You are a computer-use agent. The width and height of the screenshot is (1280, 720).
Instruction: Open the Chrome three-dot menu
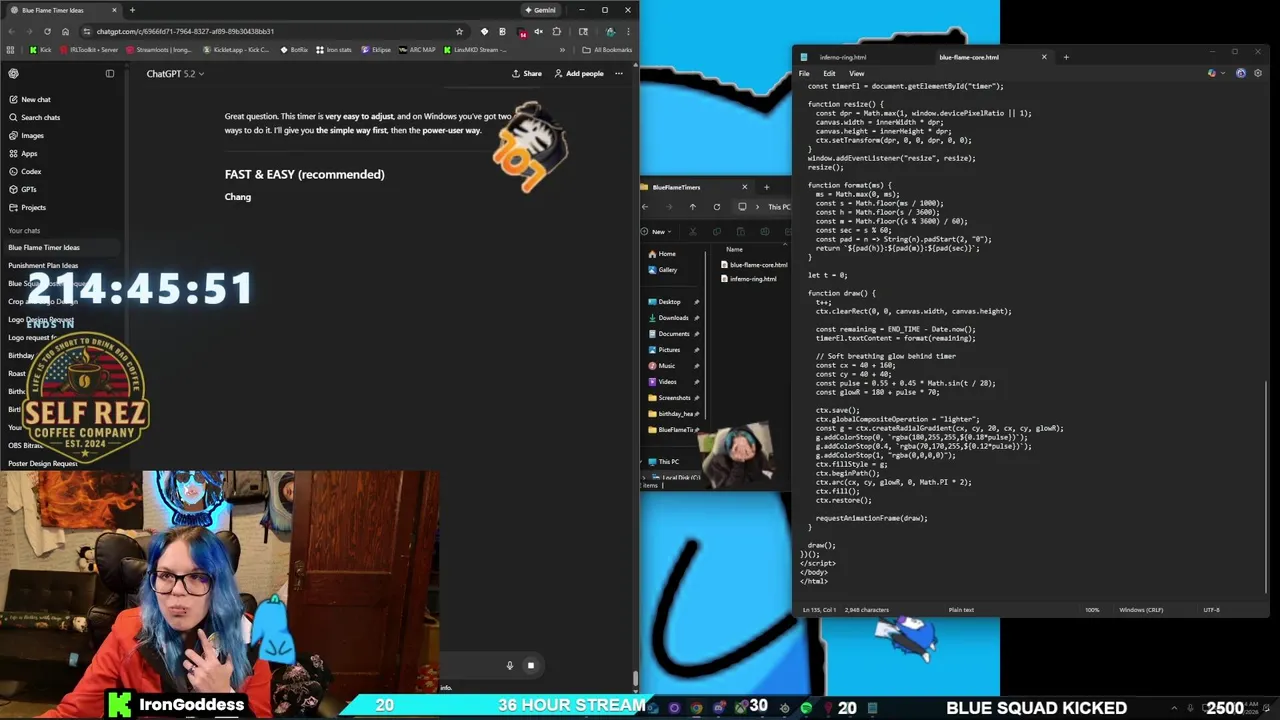point(628,31)
